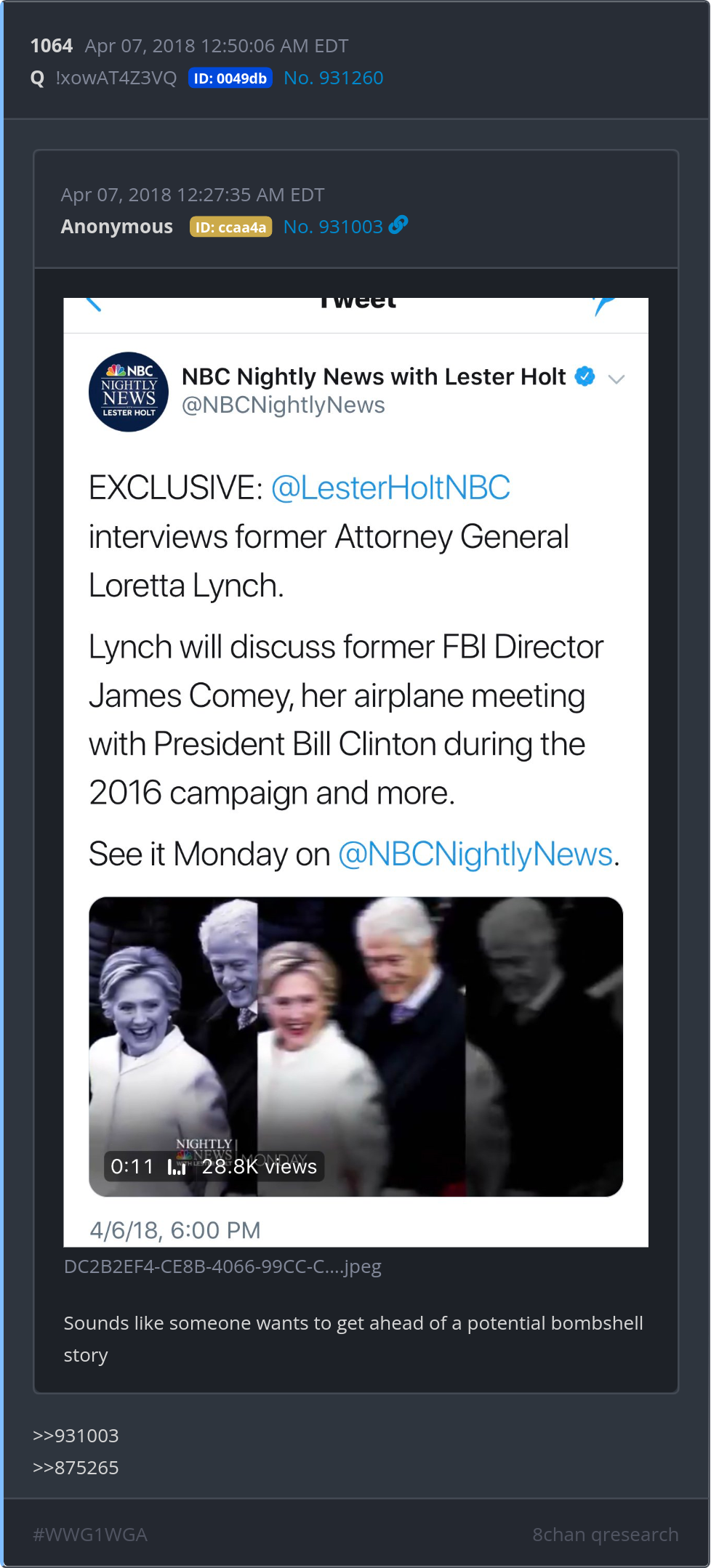Screen dimensions: 711x1568
Task: Click the @NBCNightlyNews handle under the account name
Action: 283,405
